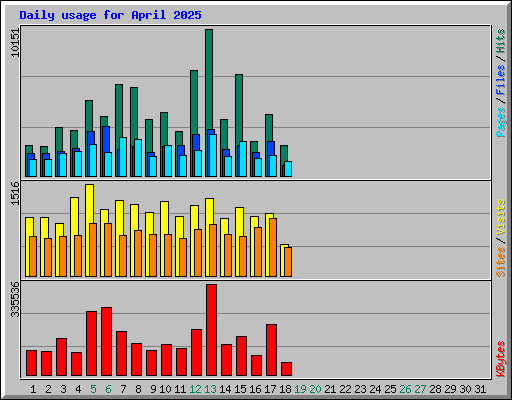Select the yellow Visits legend label
The width and height of the screenshot is (512, 400).
point(500,218)
